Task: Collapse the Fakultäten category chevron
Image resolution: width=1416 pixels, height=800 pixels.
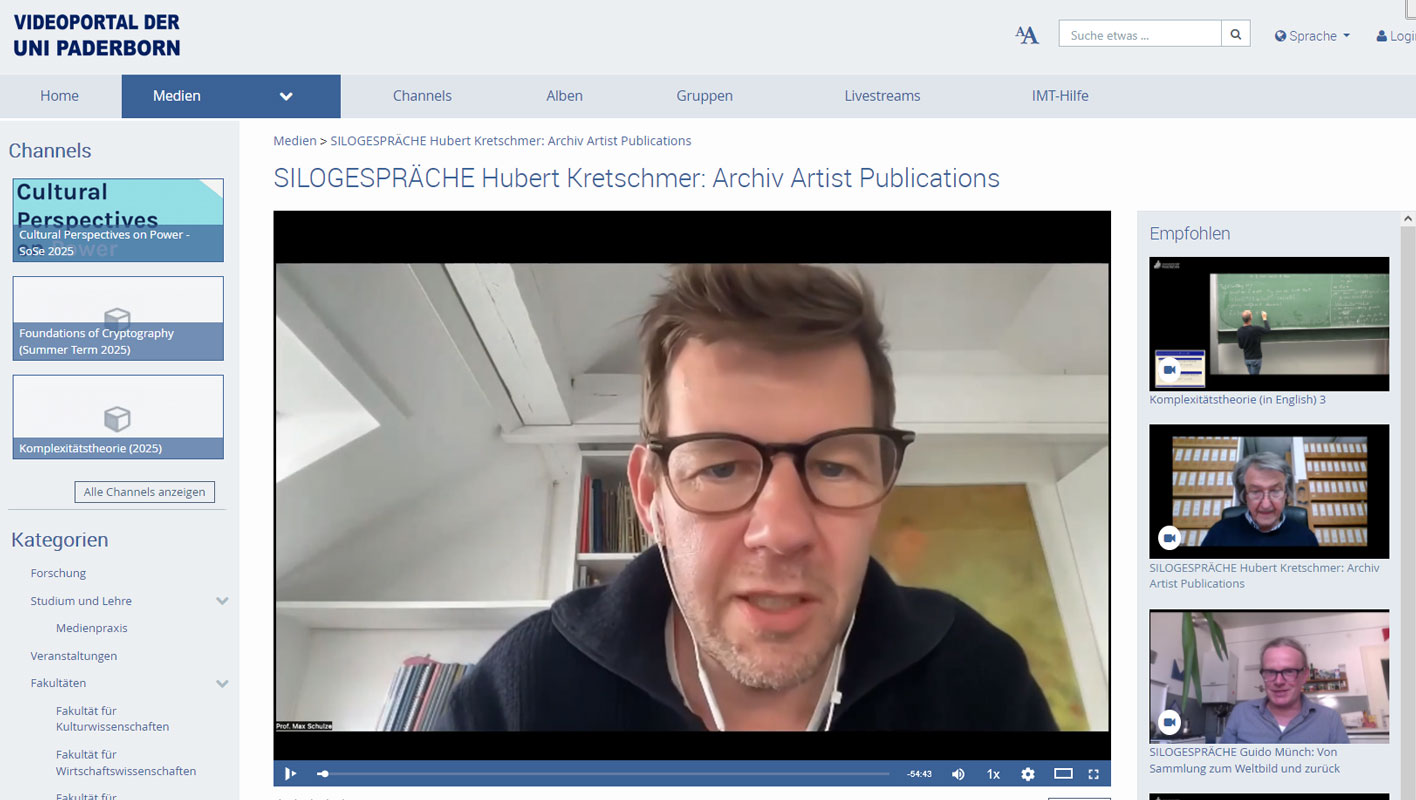Action: (x=222, y=683)
